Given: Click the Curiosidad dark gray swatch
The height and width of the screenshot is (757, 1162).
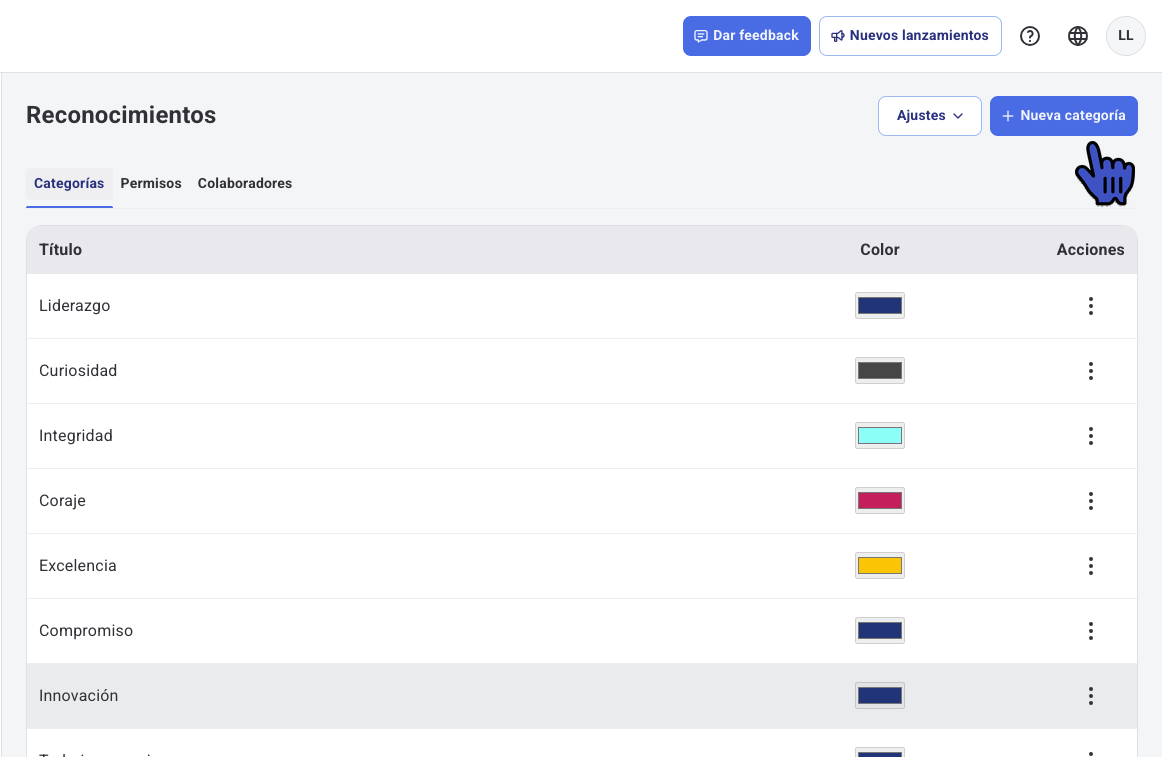Looking at the screenshot, I should [880, 371].
